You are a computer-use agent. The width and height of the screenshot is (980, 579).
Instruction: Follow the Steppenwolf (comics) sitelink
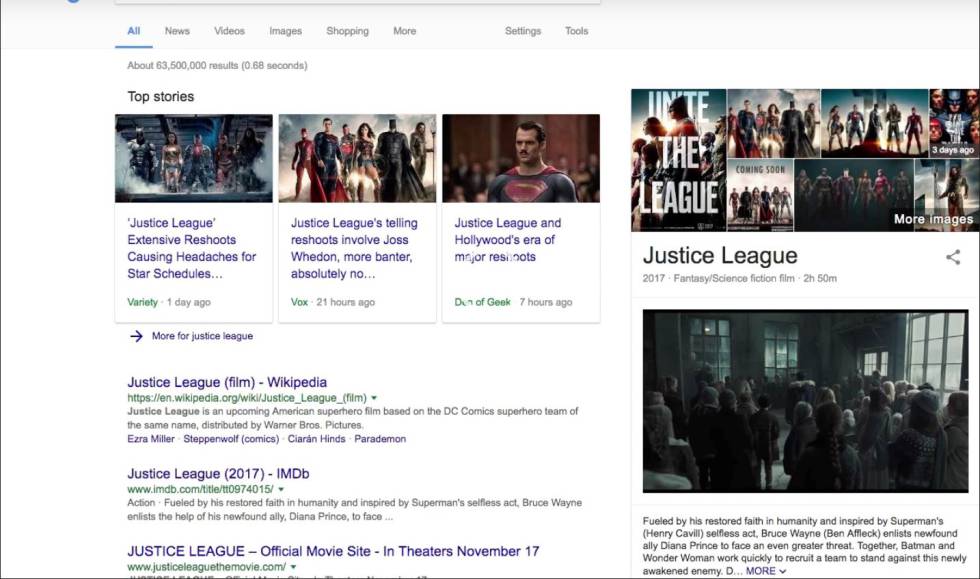(231, 439)
